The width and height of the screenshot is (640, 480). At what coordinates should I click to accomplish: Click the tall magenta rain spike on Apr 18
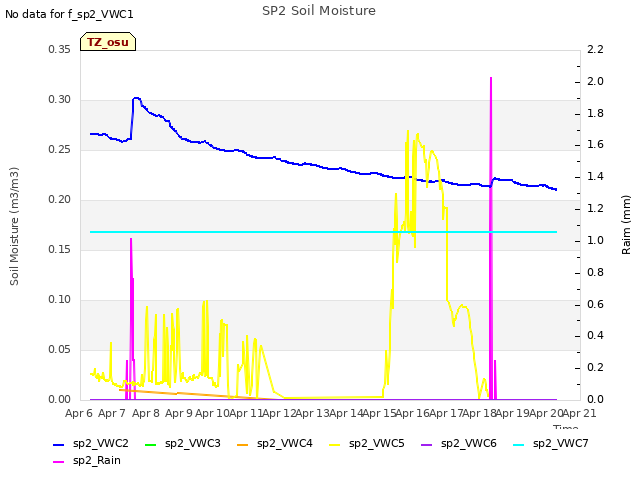pos(491,237)
